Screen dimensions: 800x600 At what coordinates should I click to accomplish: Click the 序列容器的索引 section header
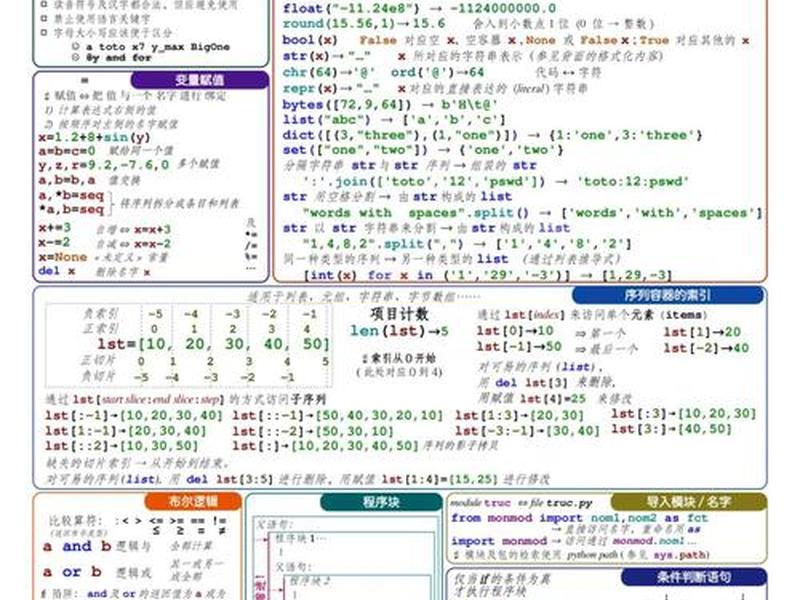click(668, 295)
